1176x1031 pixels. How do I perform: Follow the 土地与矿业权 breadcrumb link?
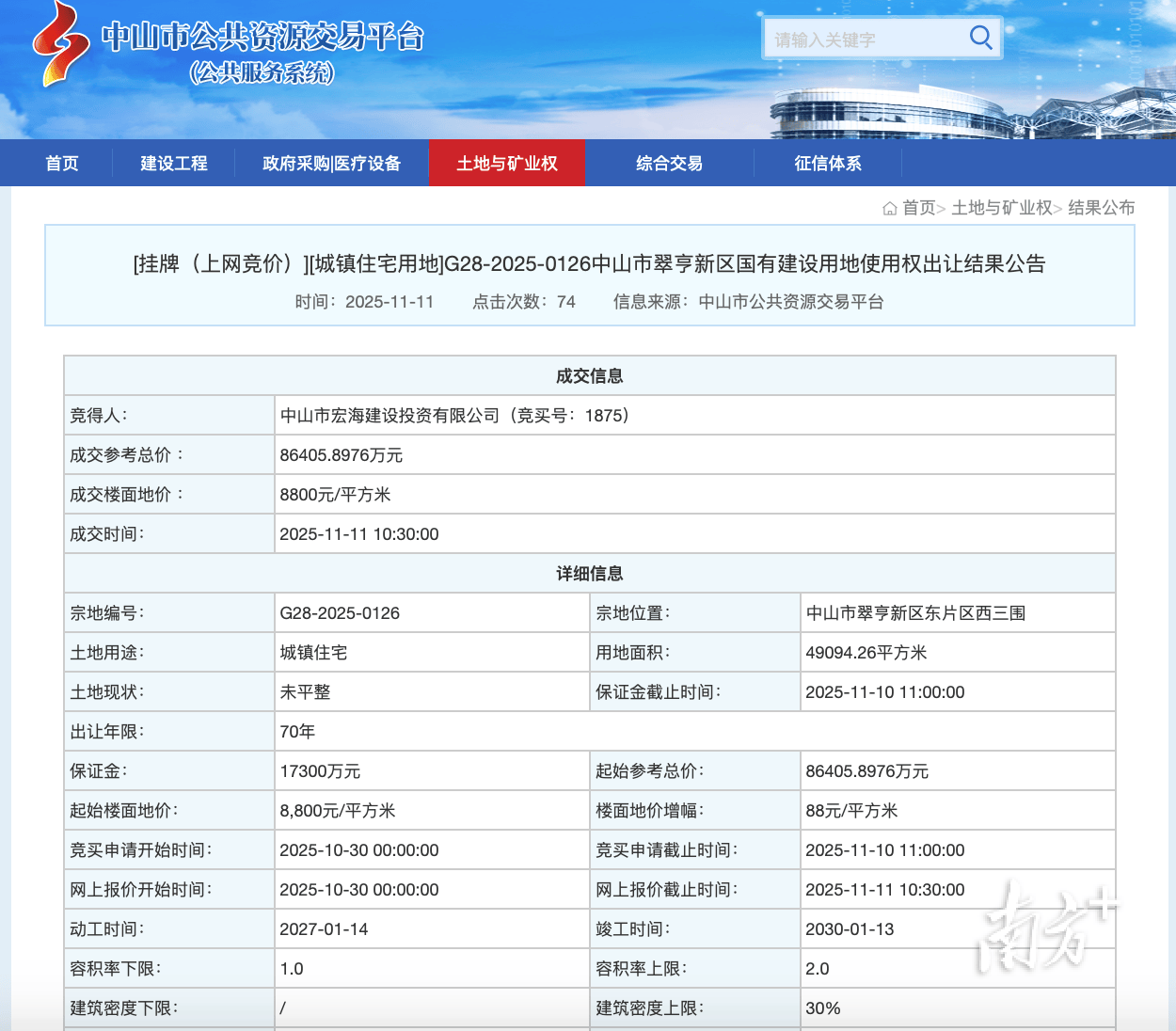coord(1002,208)
